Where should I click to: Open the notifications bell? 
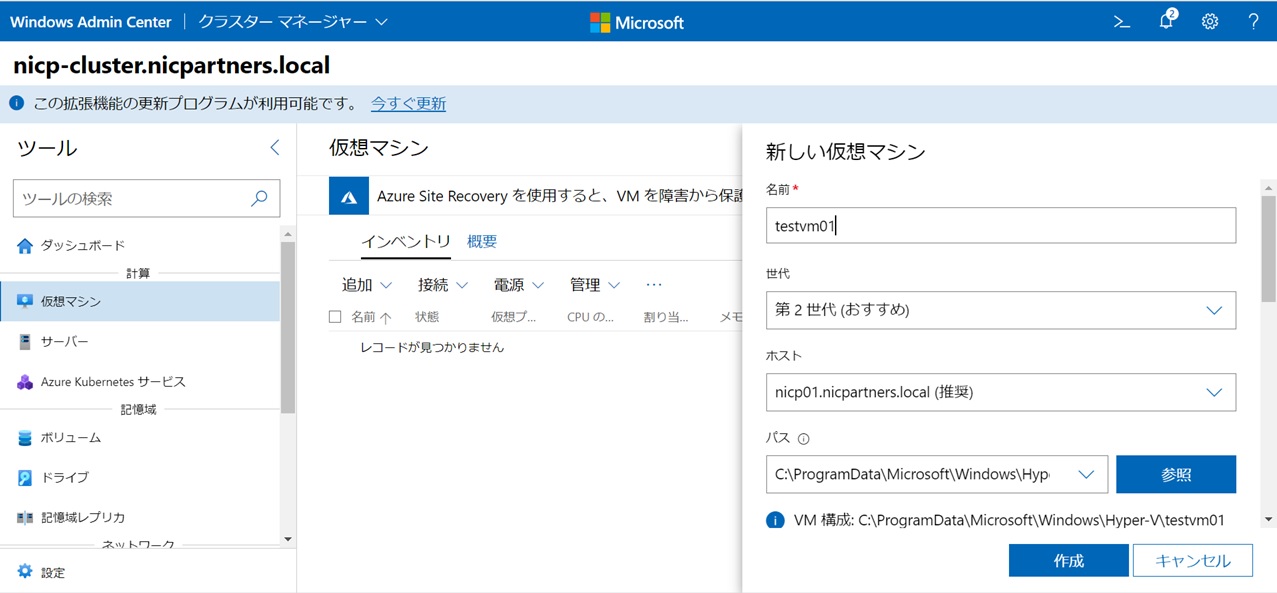pos(1166,22)
